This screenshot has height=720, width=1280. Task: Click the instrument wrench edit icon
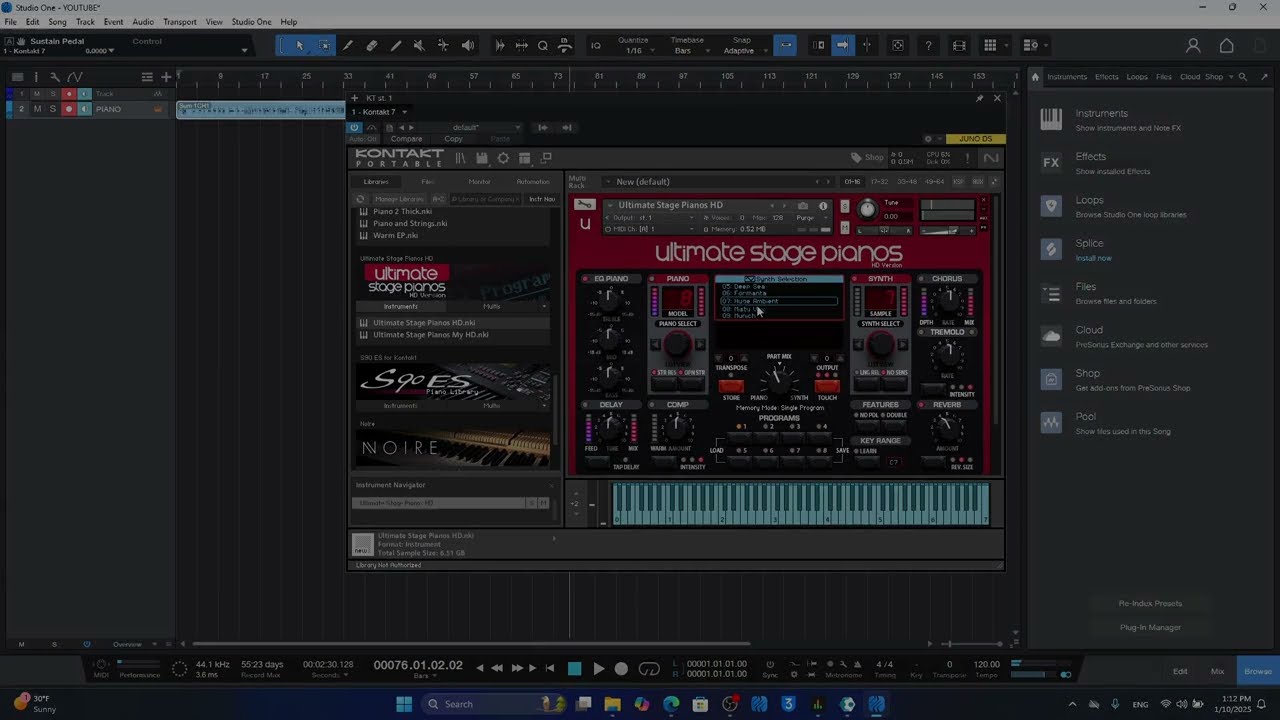(586, 205)
